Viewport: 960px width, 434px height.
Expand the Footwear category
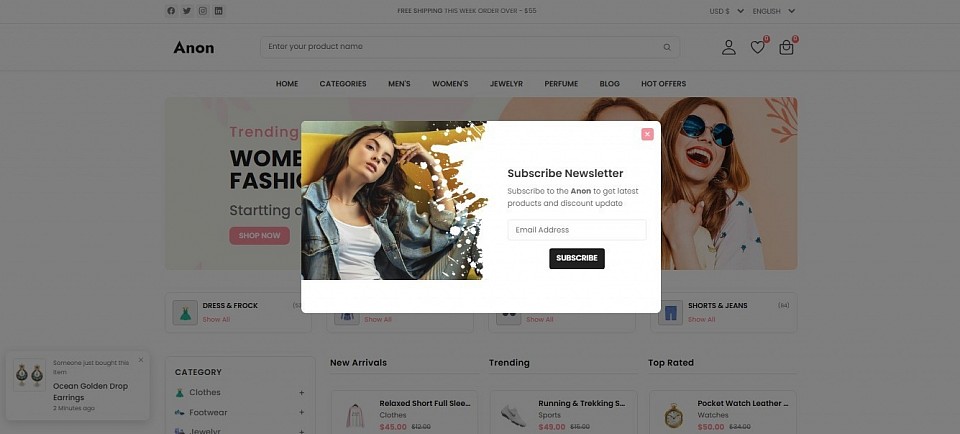pyautogui.click(x=301, y=413)
